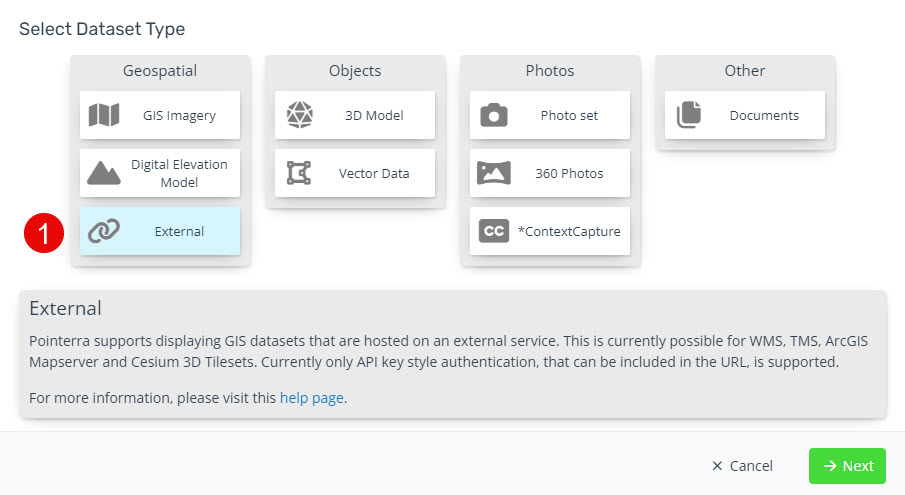Screen dimensions: 905x495
Task: Open the help page link
Action: [x=312, y=398]
